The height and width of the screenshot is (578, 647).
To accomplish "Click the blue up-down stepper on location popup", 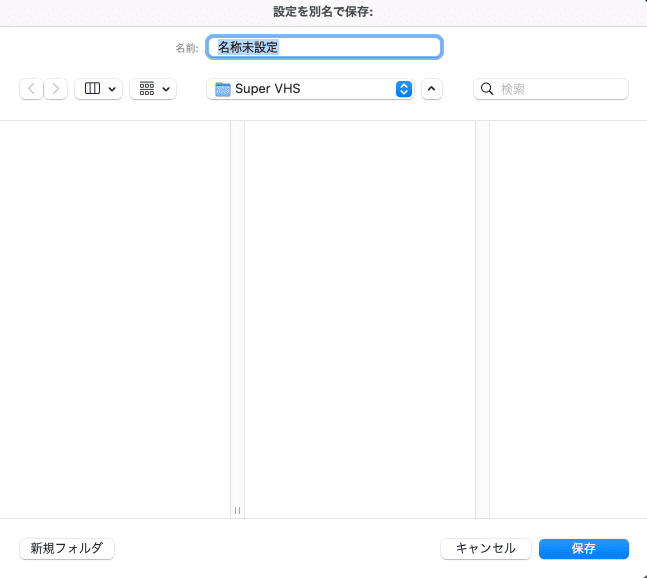I will [404, 89].
